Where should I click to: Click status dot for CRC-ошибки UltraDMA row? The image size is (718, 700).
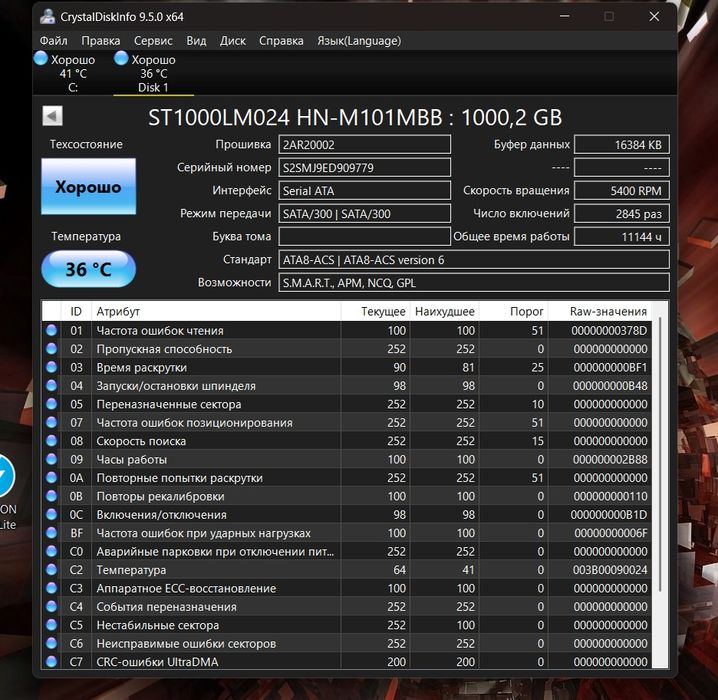[x=51, y=661]
